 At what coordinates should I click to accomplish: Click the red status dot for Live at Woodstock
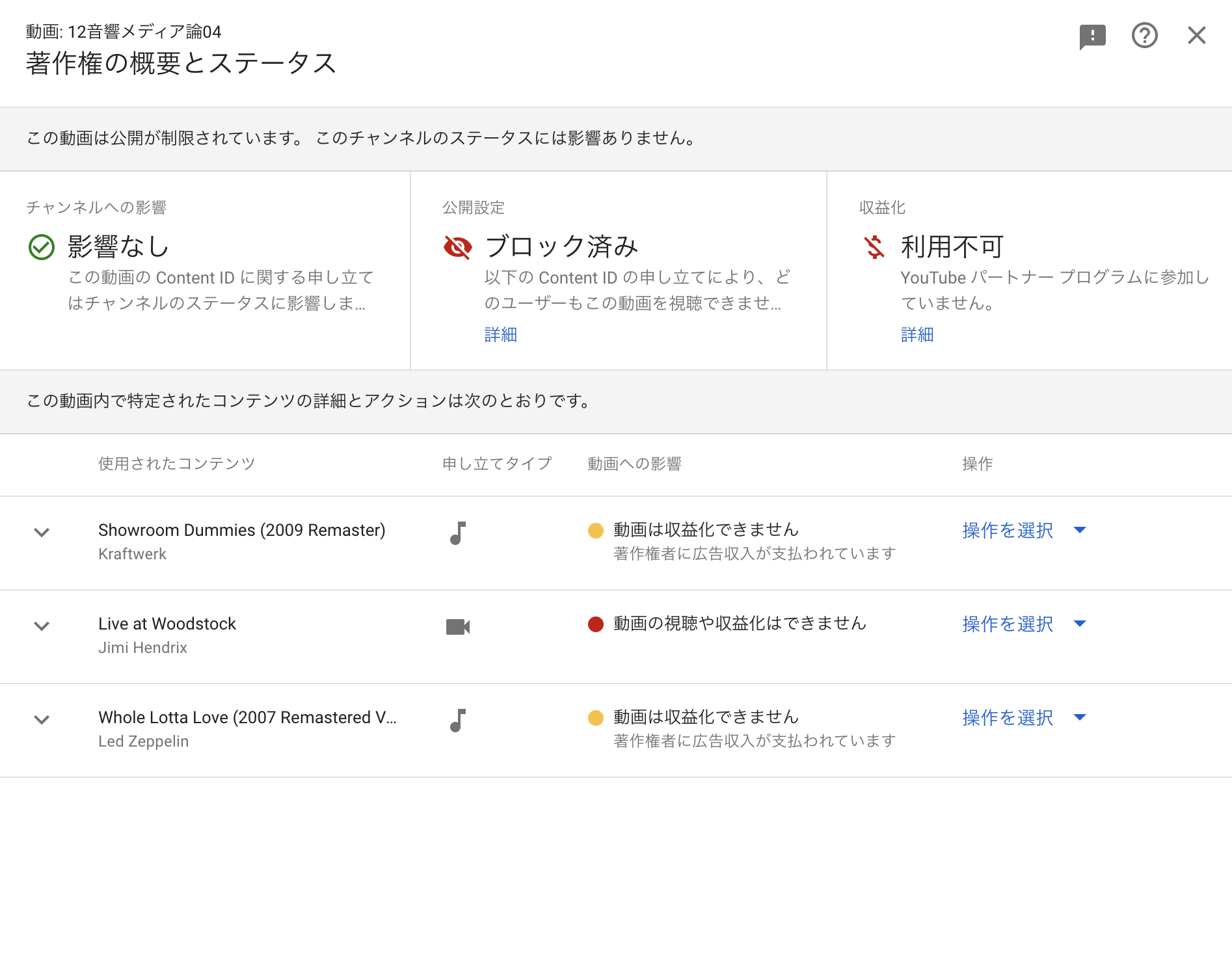click(x=595, y=624)
